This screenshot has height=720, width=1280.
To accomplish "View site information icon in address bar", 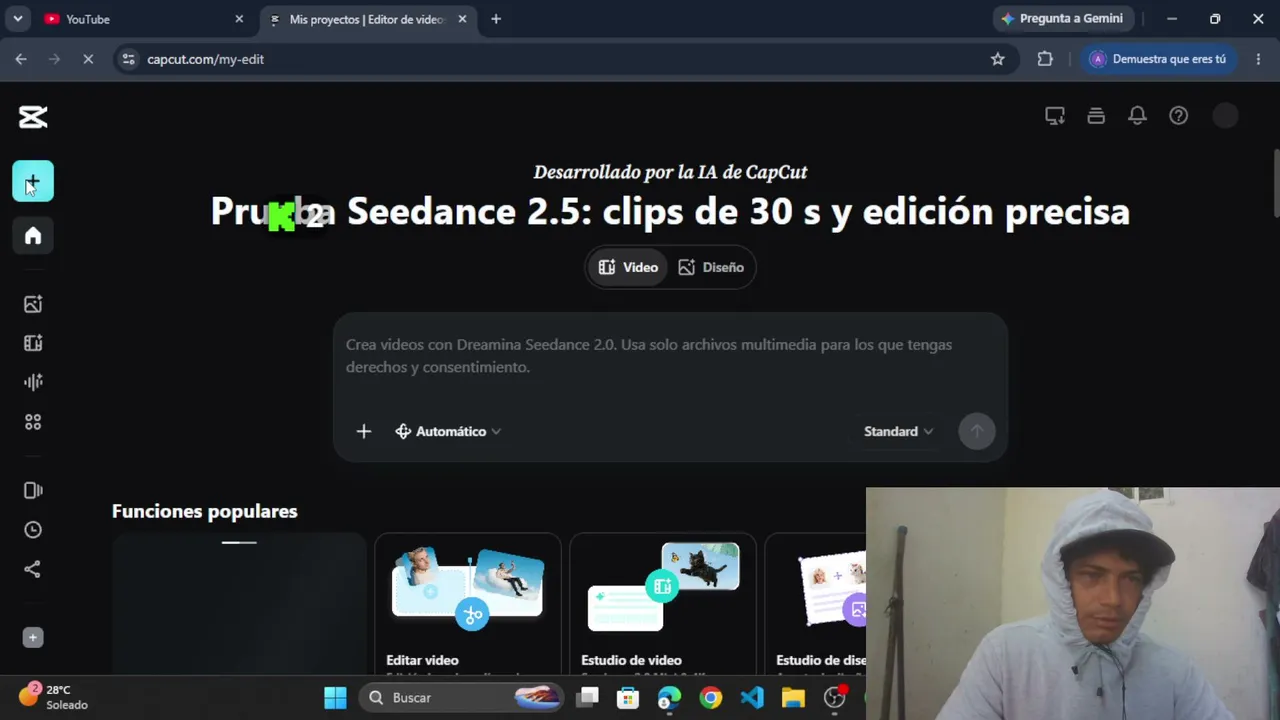I will (x=128, y=59).
